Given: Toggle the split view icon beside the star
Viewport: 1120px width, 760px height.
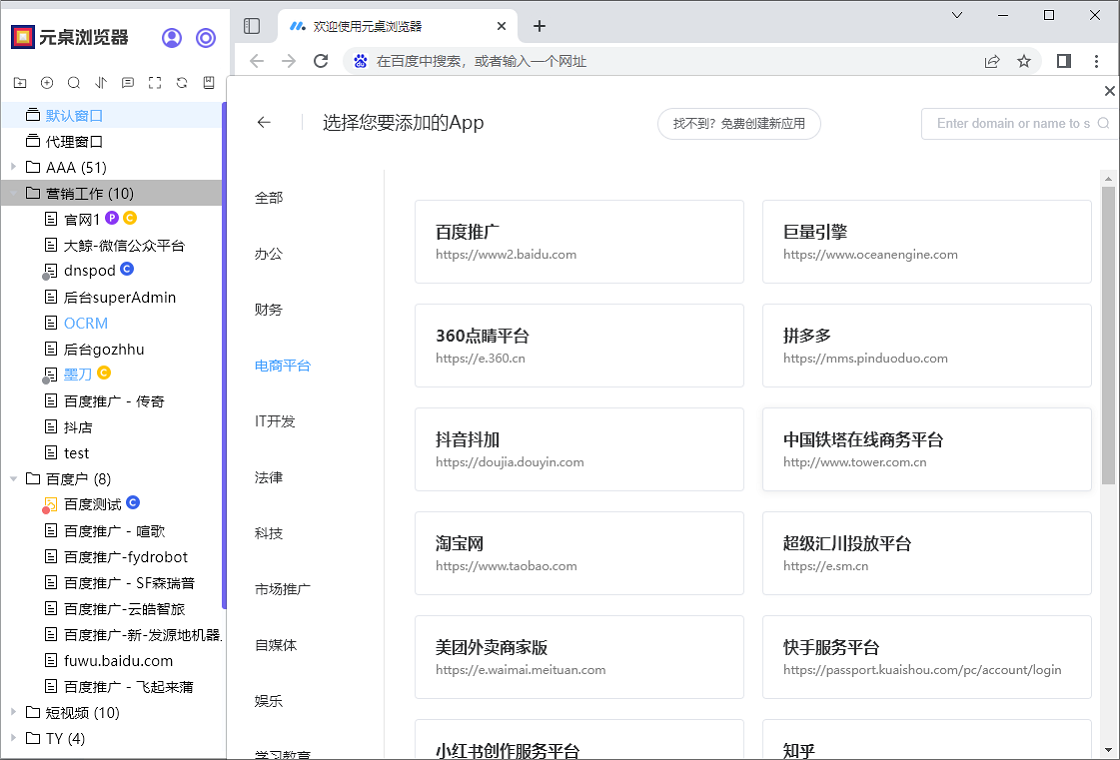Looking at the screenshot, I should click(1064, 61).
